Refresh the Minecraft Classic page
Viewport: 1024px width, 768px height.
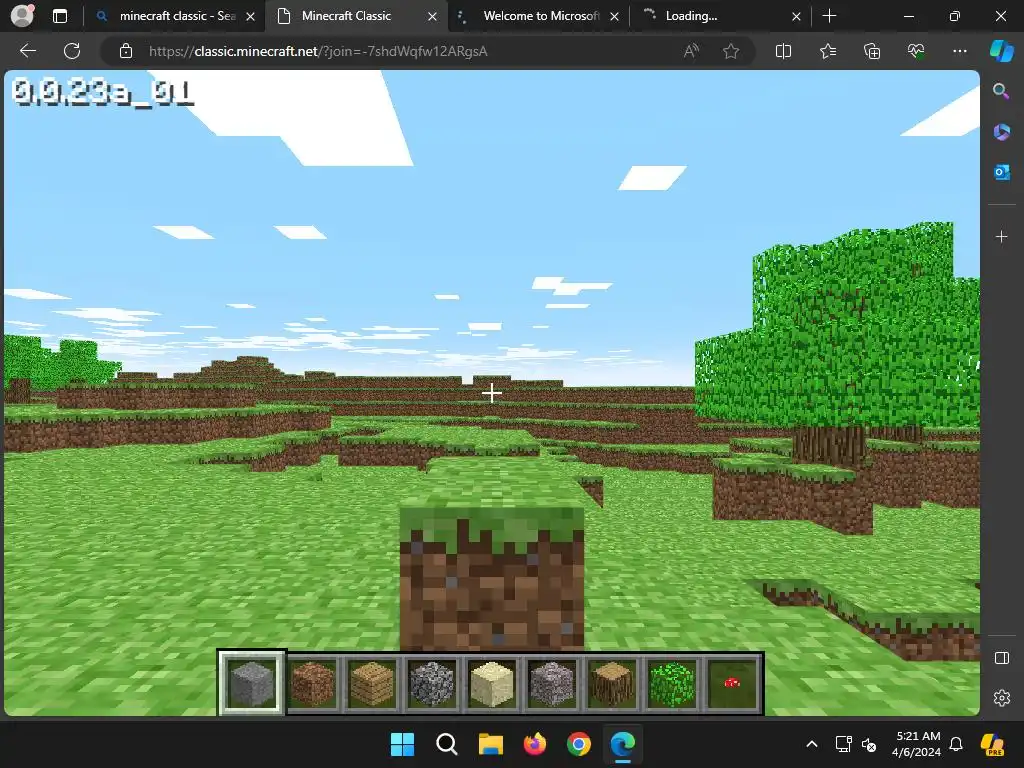72,51
